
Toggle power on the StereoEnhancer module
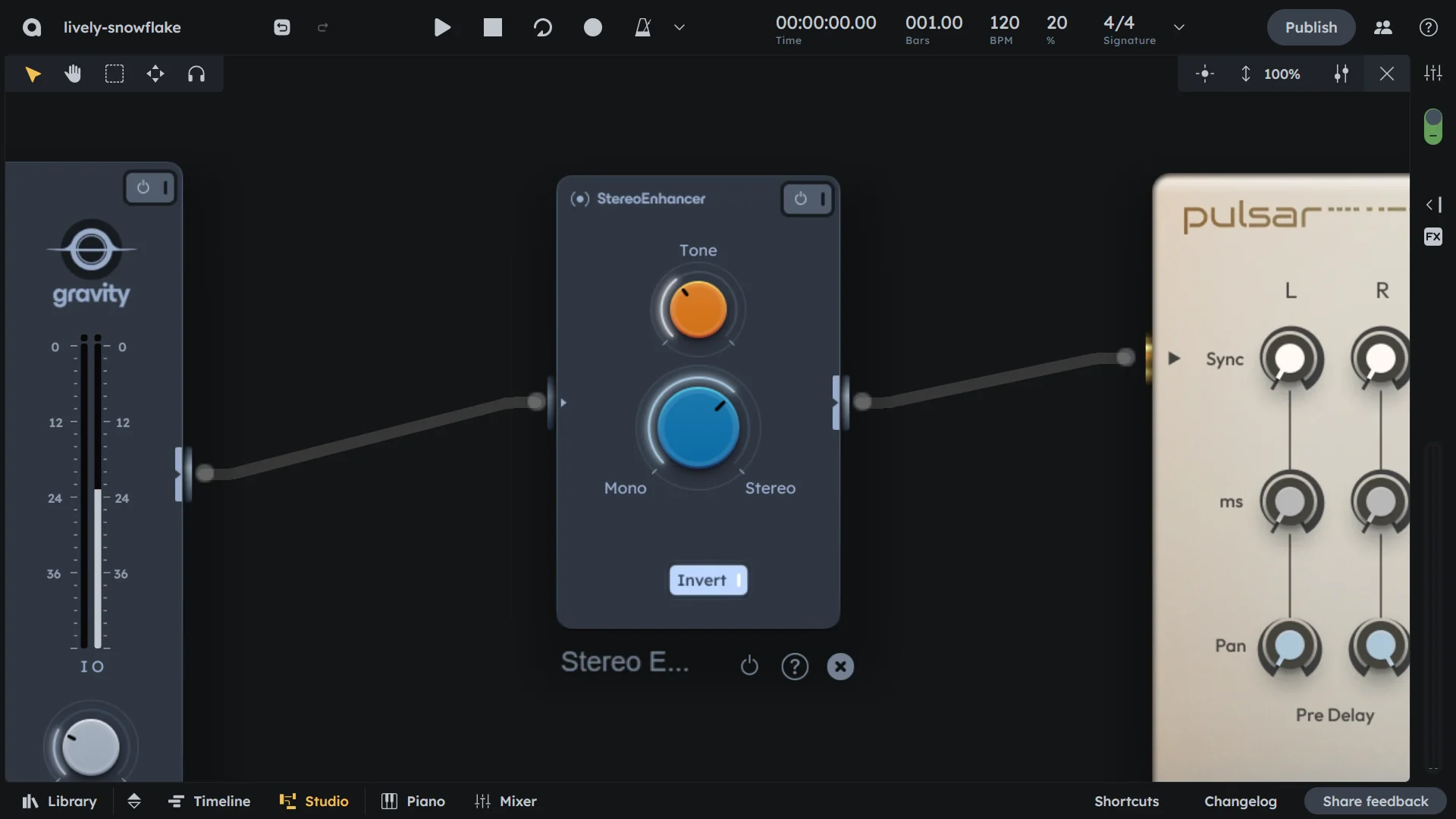[801, 199]
